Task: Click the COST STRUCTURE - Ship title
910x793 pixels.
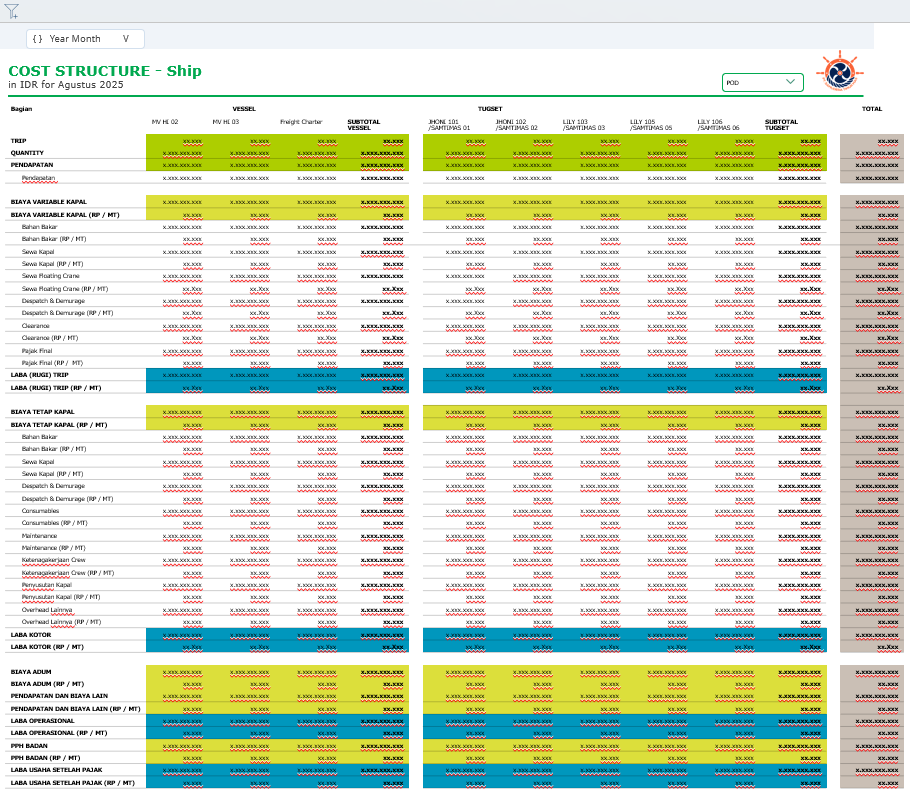Action: [x=105, y=71]
